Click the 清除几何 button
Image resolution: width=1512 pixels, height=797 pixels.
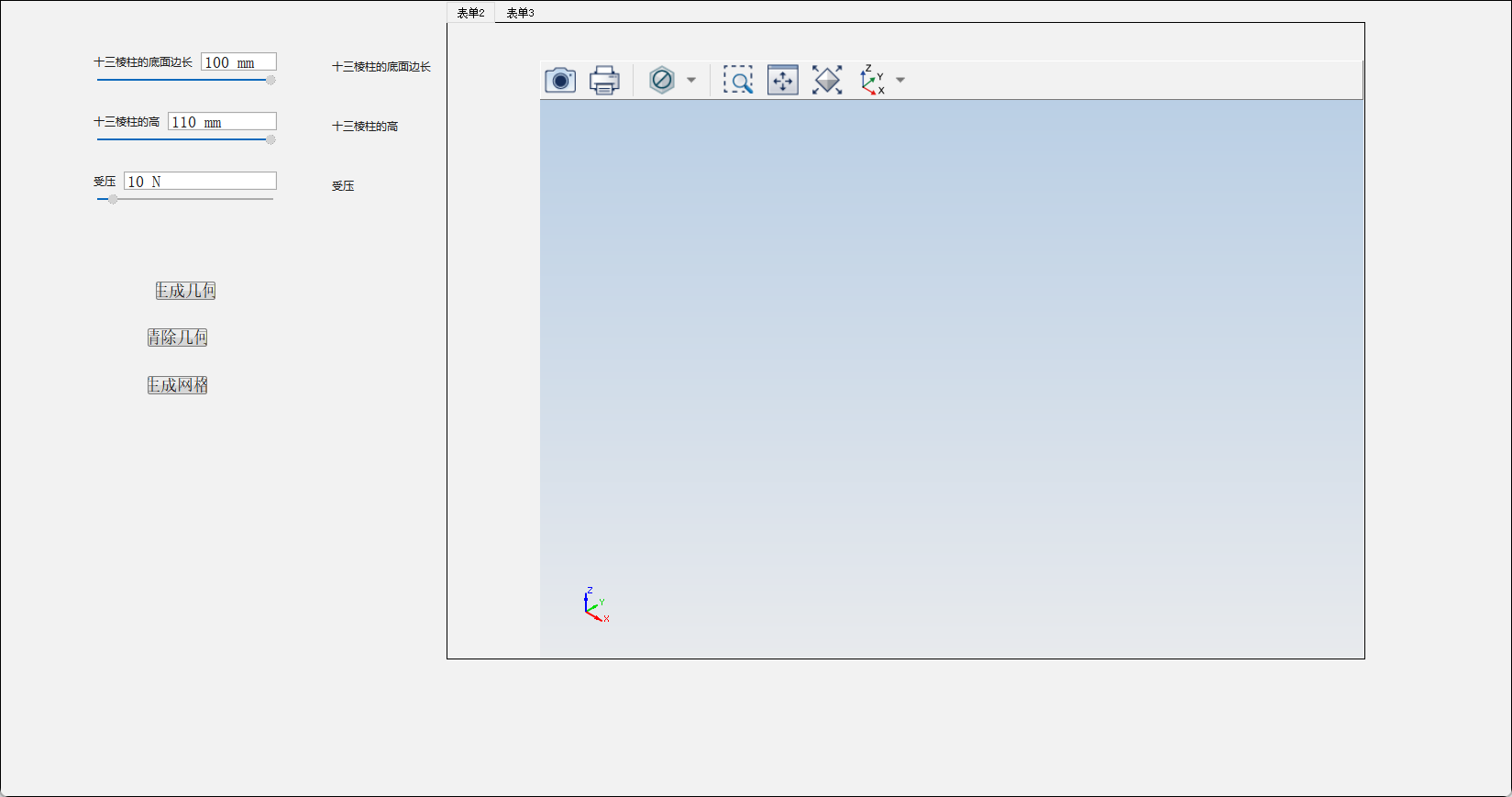[x=178, y=338]
